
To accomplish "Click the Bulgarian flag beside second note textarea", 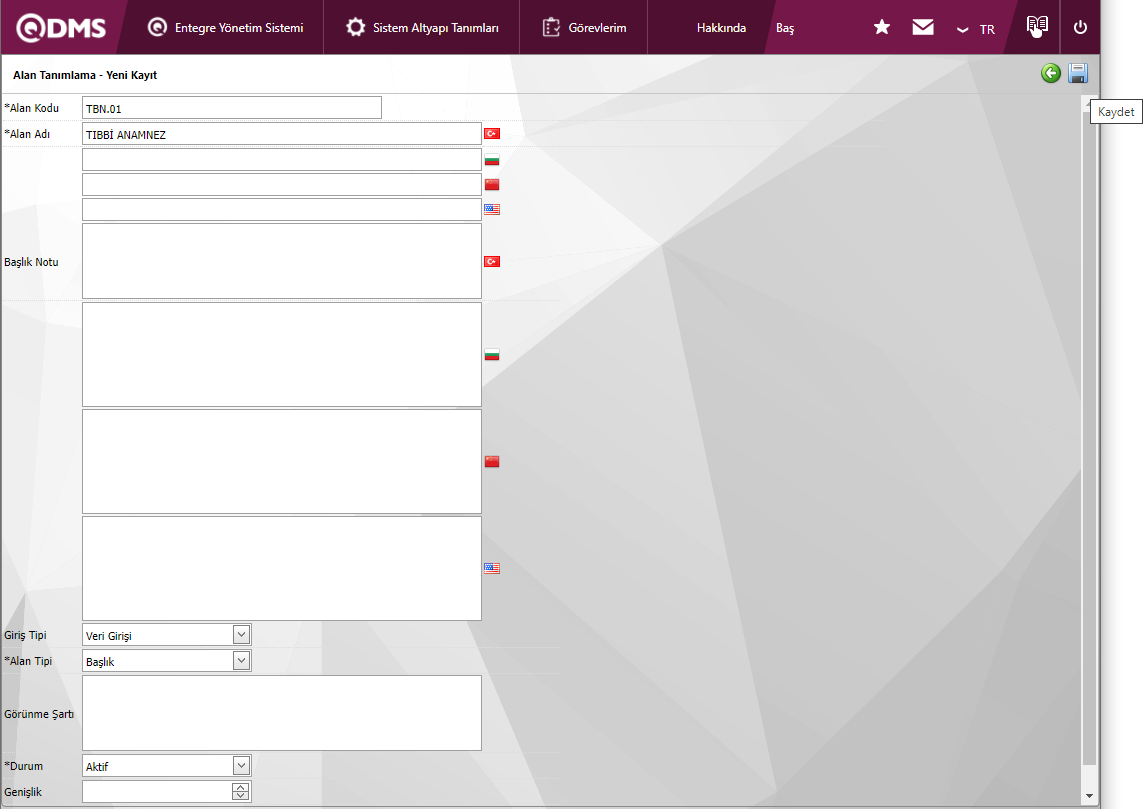I will 492,355.
